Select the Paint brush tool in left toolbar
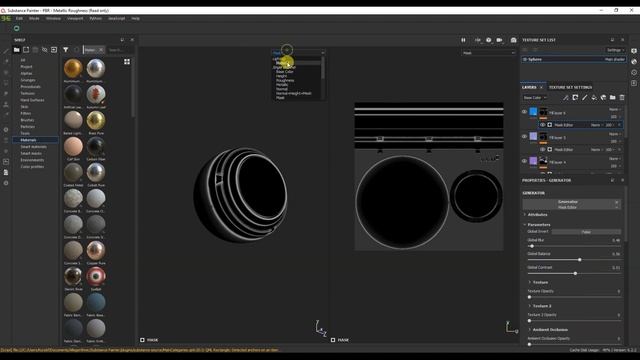 [x=6, y=51]
